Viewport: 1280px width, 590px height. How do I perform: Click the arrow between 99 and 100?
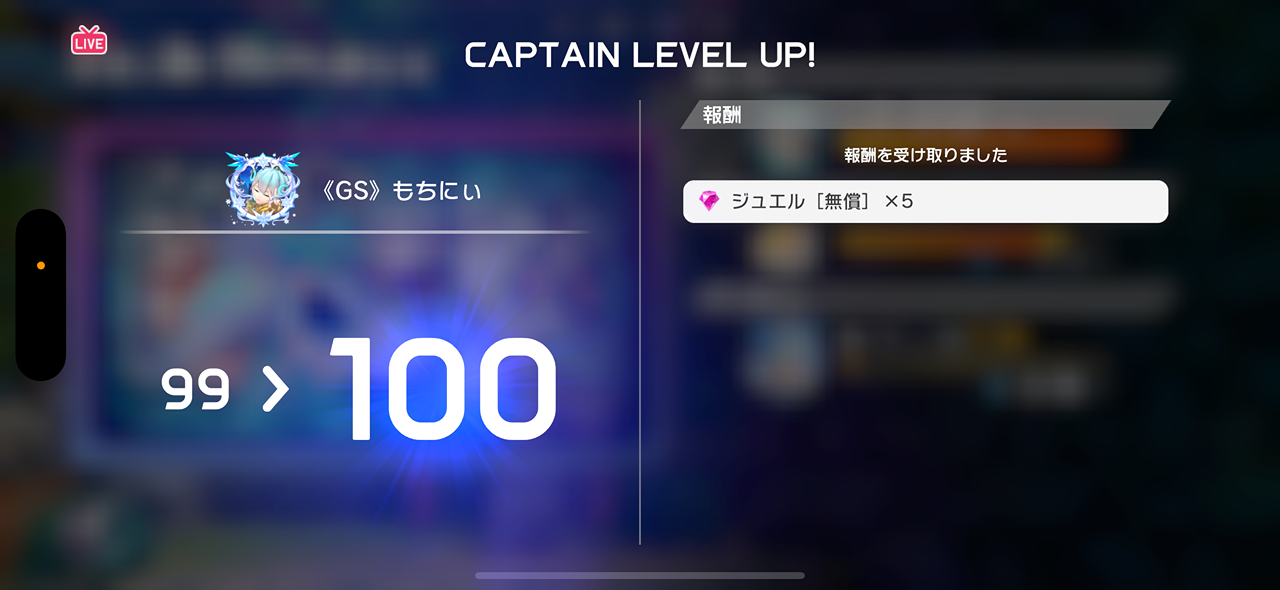point(275,390)
